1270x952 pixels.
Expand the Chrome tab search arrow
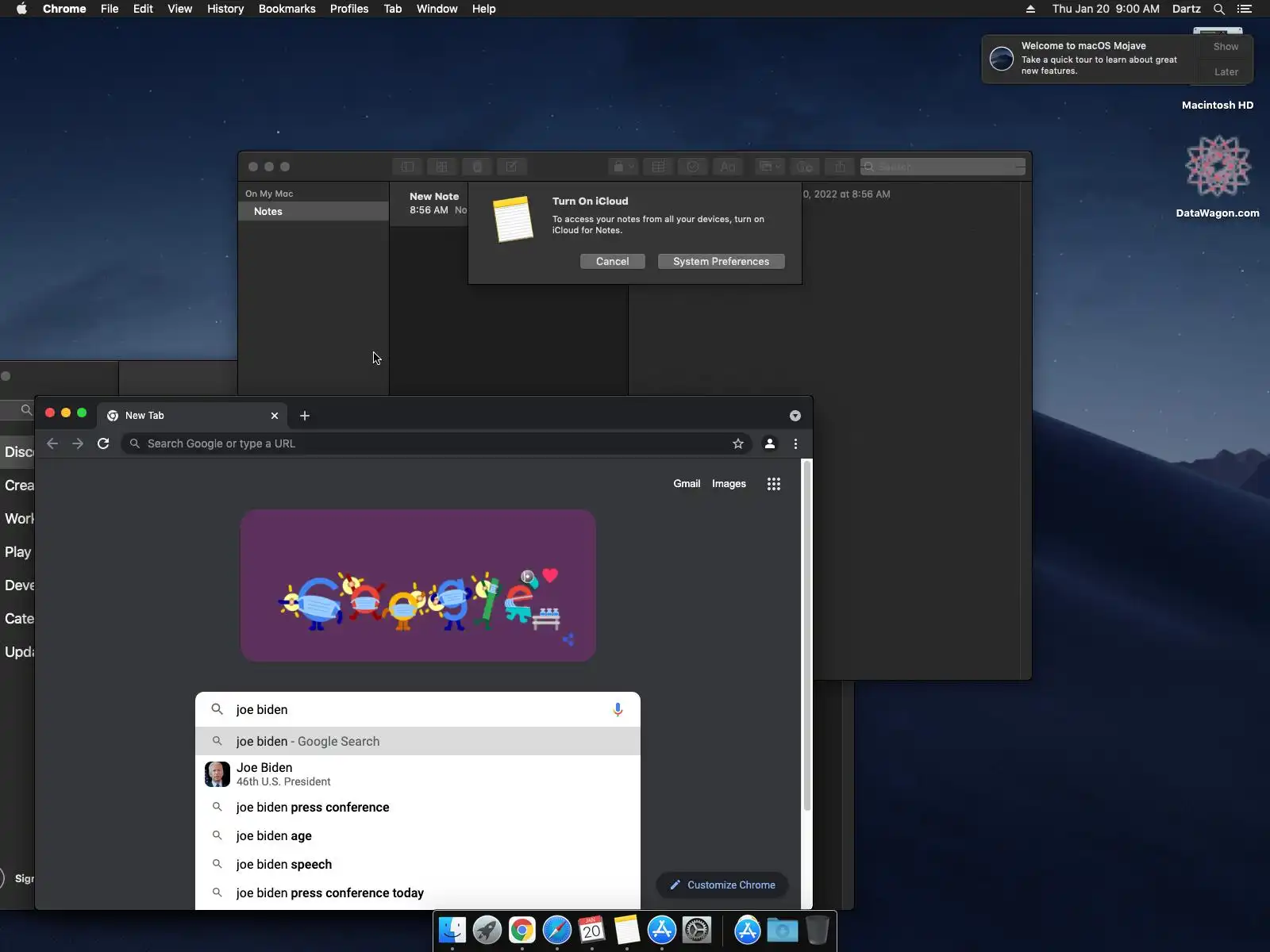pyautogui.click(x=795, y=416)
